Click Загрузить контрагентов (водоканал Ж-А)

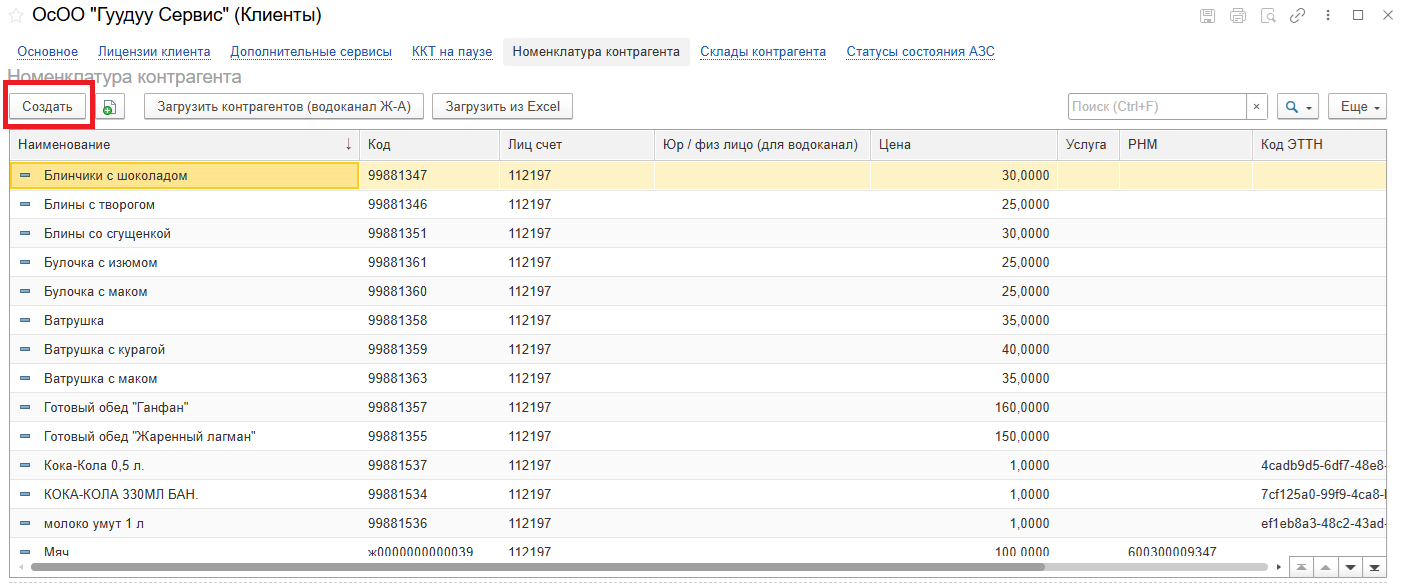click(x=285, y=107)
